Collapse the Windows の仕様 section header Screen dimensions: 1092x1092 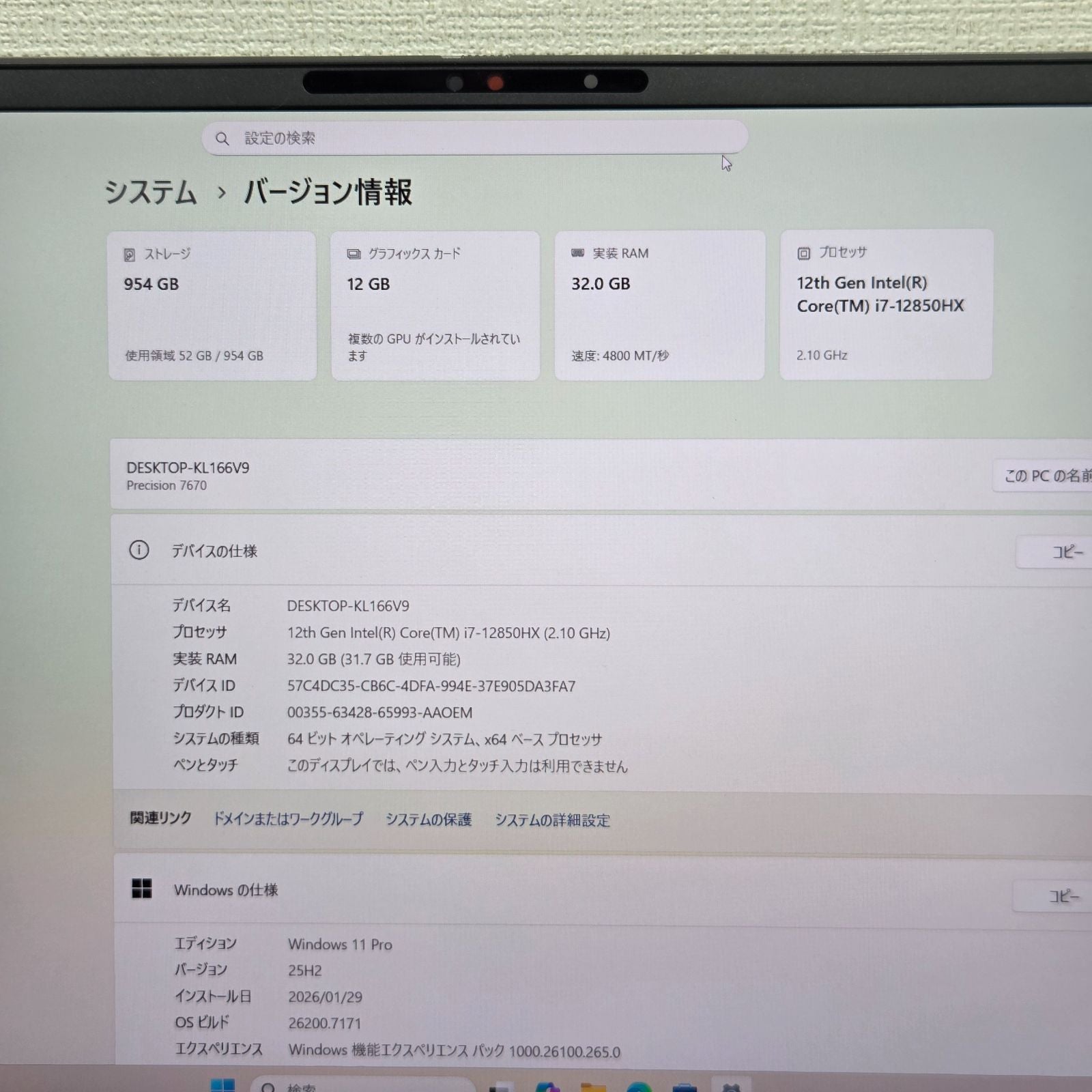[601, 890]
